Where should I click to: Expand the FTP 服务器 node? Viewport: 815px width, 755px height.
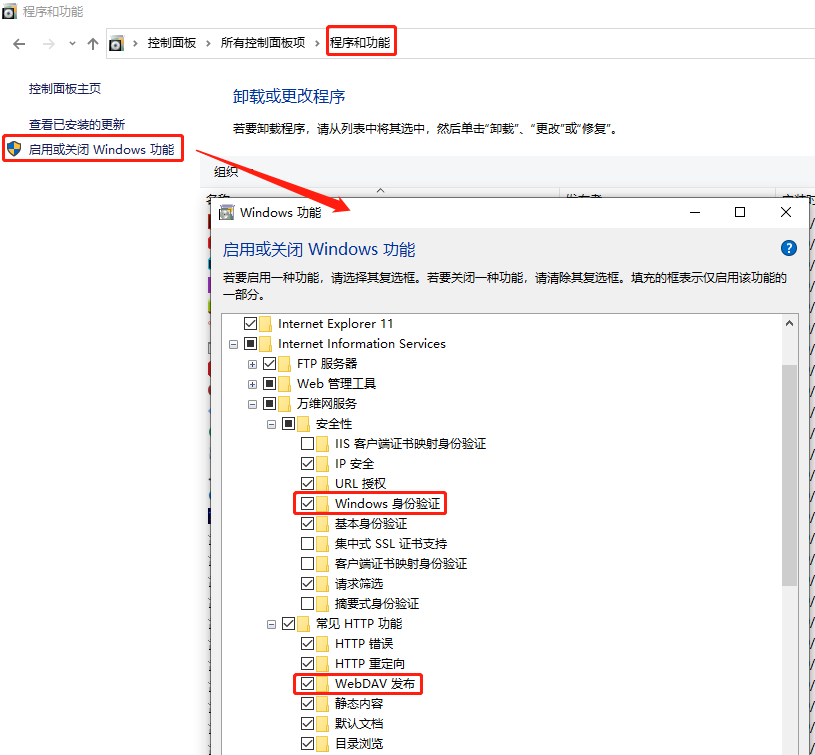pyautogui.click(x=252, y=365)
